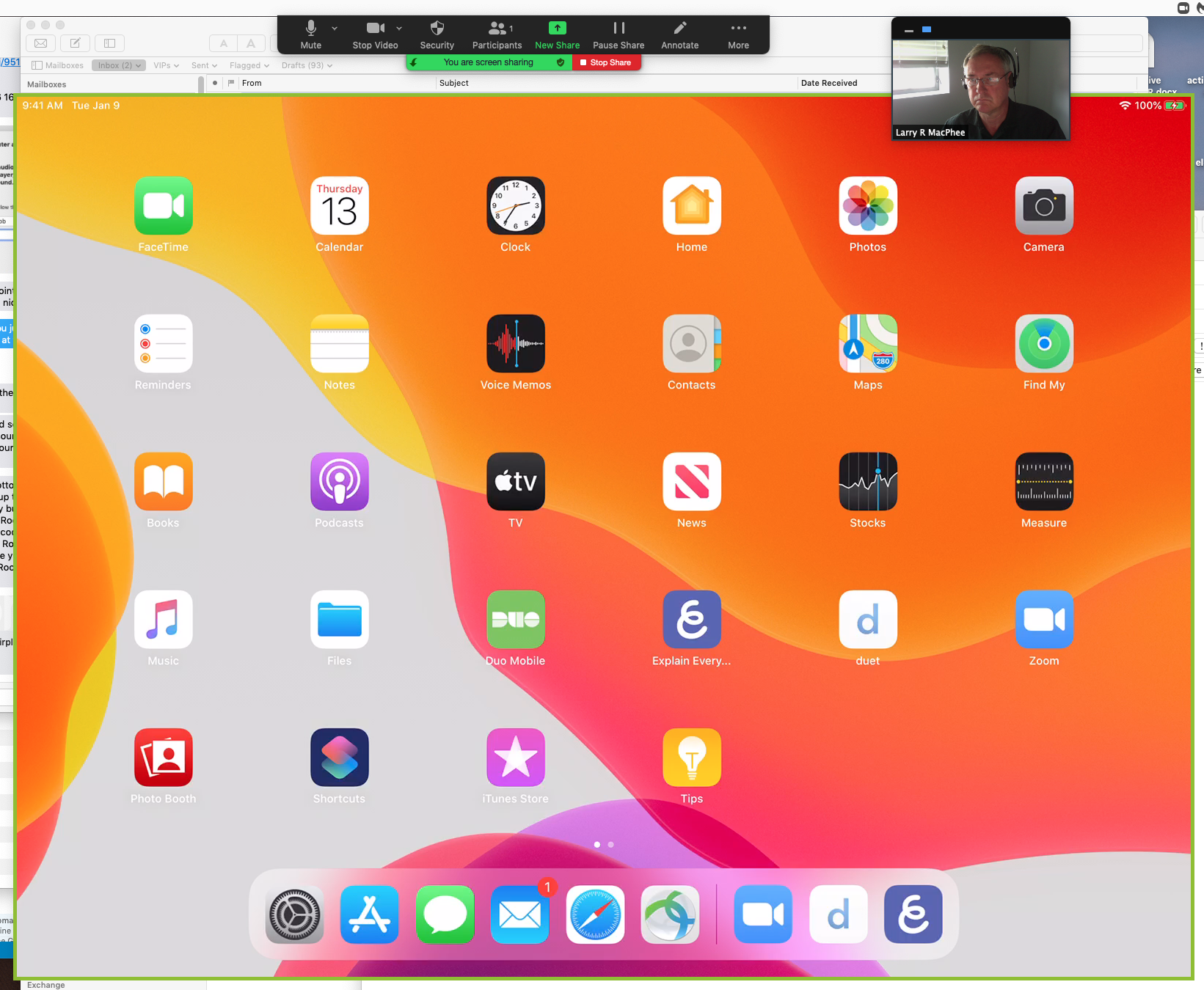Compose new message in Mail toolbar
The width and height of the screenshot is (1204, 990).
pyautogui.click(x=75, y=43)
